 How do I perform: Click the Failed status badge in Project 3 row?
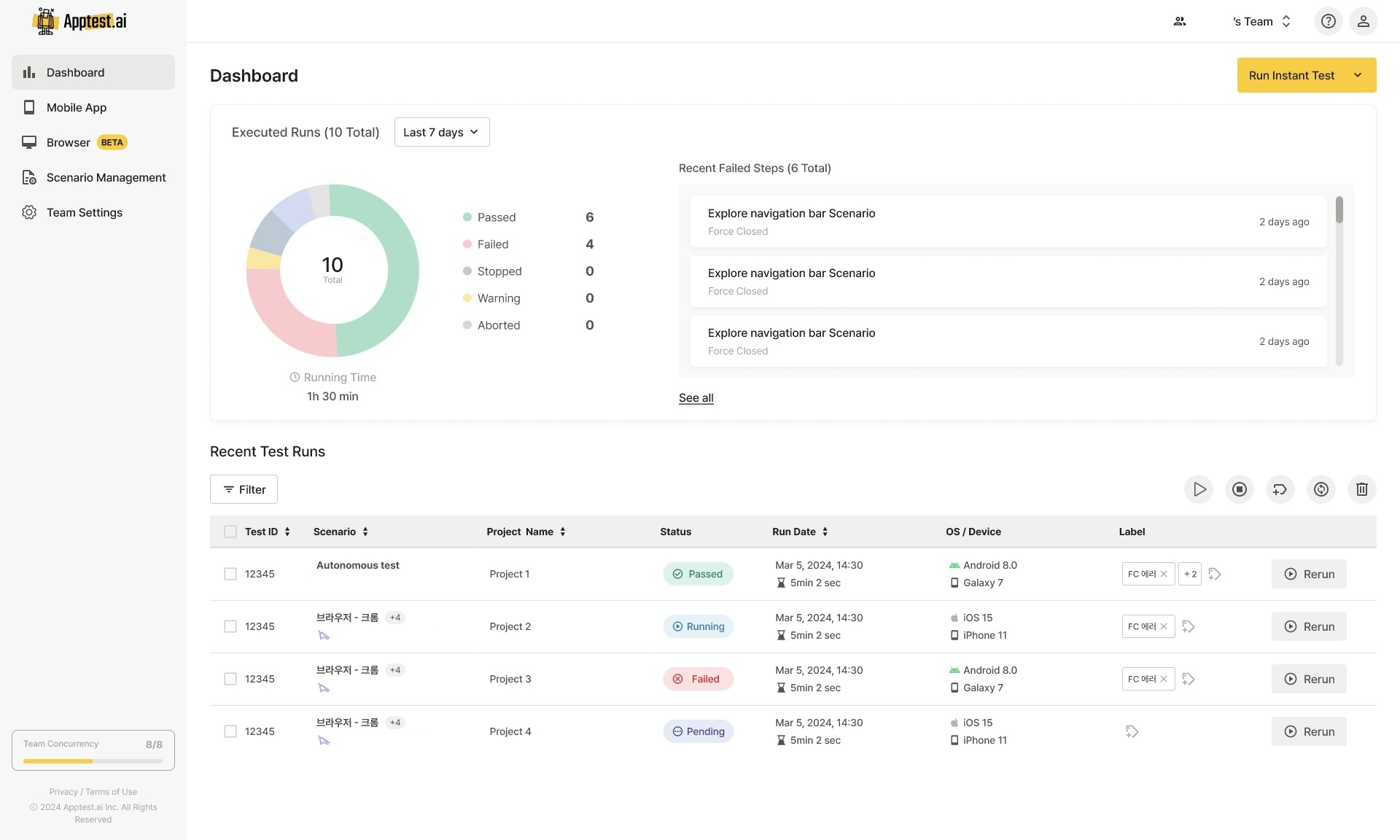(698, 679)
